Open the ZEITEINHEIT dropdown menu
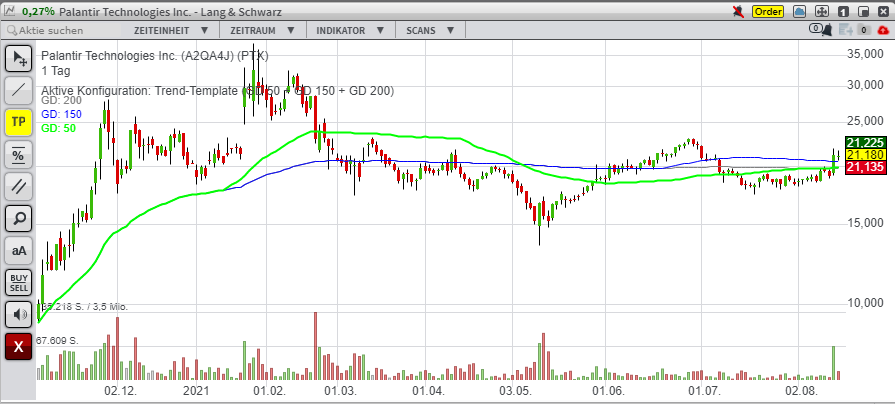This screenshot has width=895, height=404. point(171,30)
